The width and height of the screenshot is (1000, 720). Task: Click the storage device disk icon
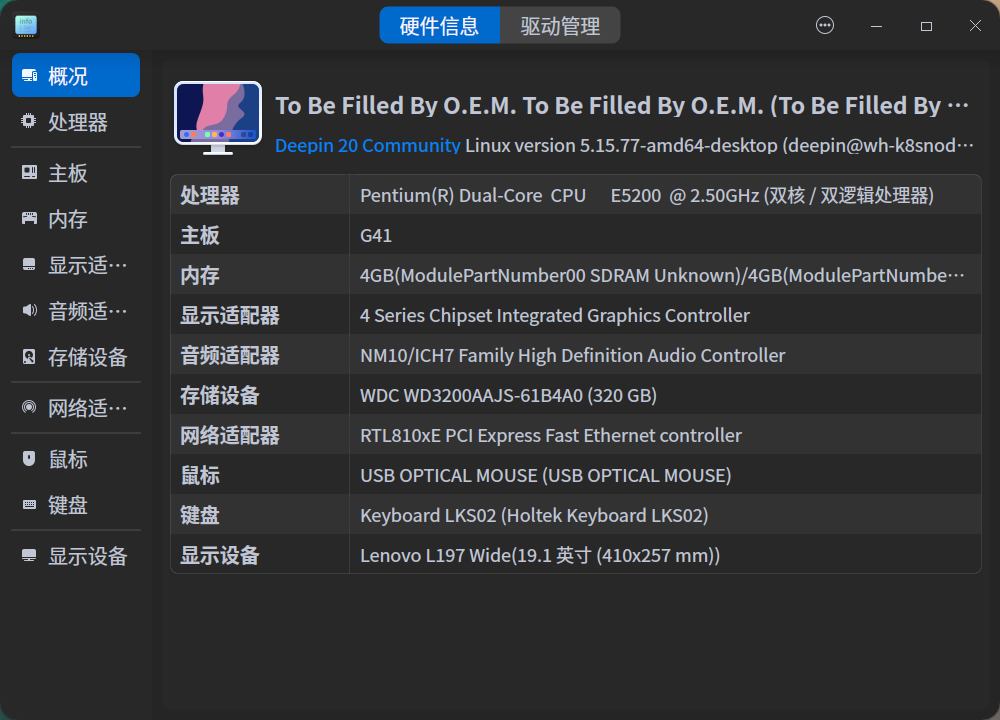(x=29, y=357)
